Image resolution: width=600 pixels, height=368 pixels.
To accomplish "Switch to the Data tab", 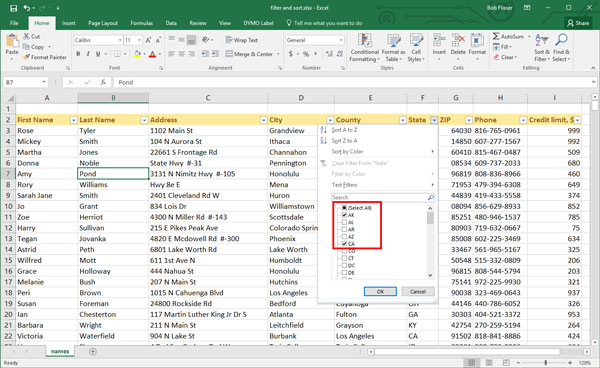I will (x=171, y=23).
